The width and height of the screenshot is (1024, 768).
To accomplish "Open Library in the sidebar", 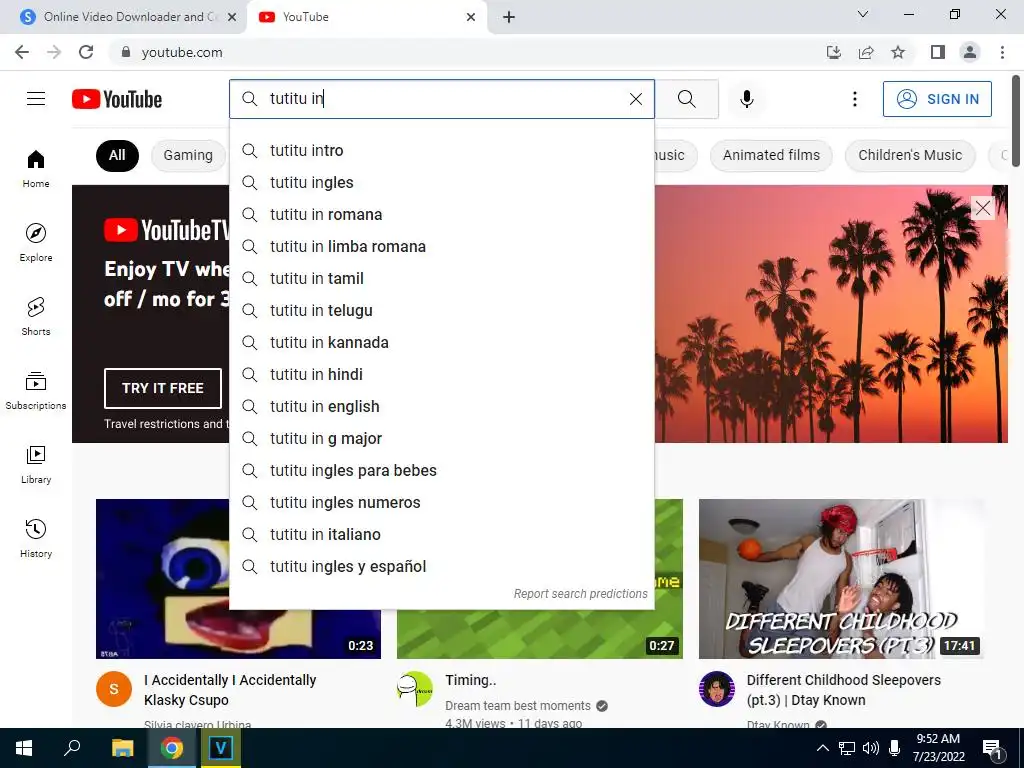I will pos(36,464).
